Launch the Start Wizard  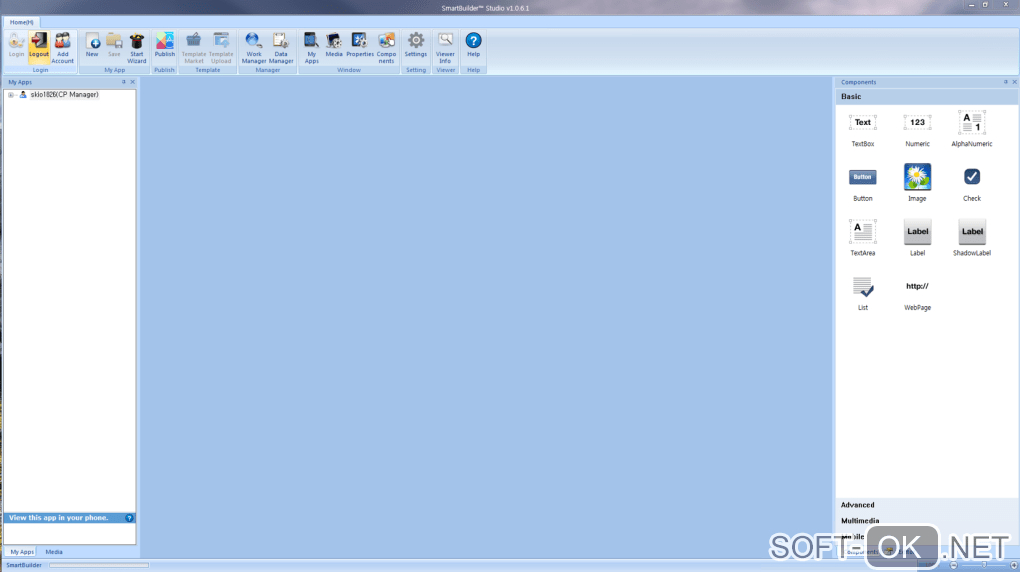pos(137,48)
